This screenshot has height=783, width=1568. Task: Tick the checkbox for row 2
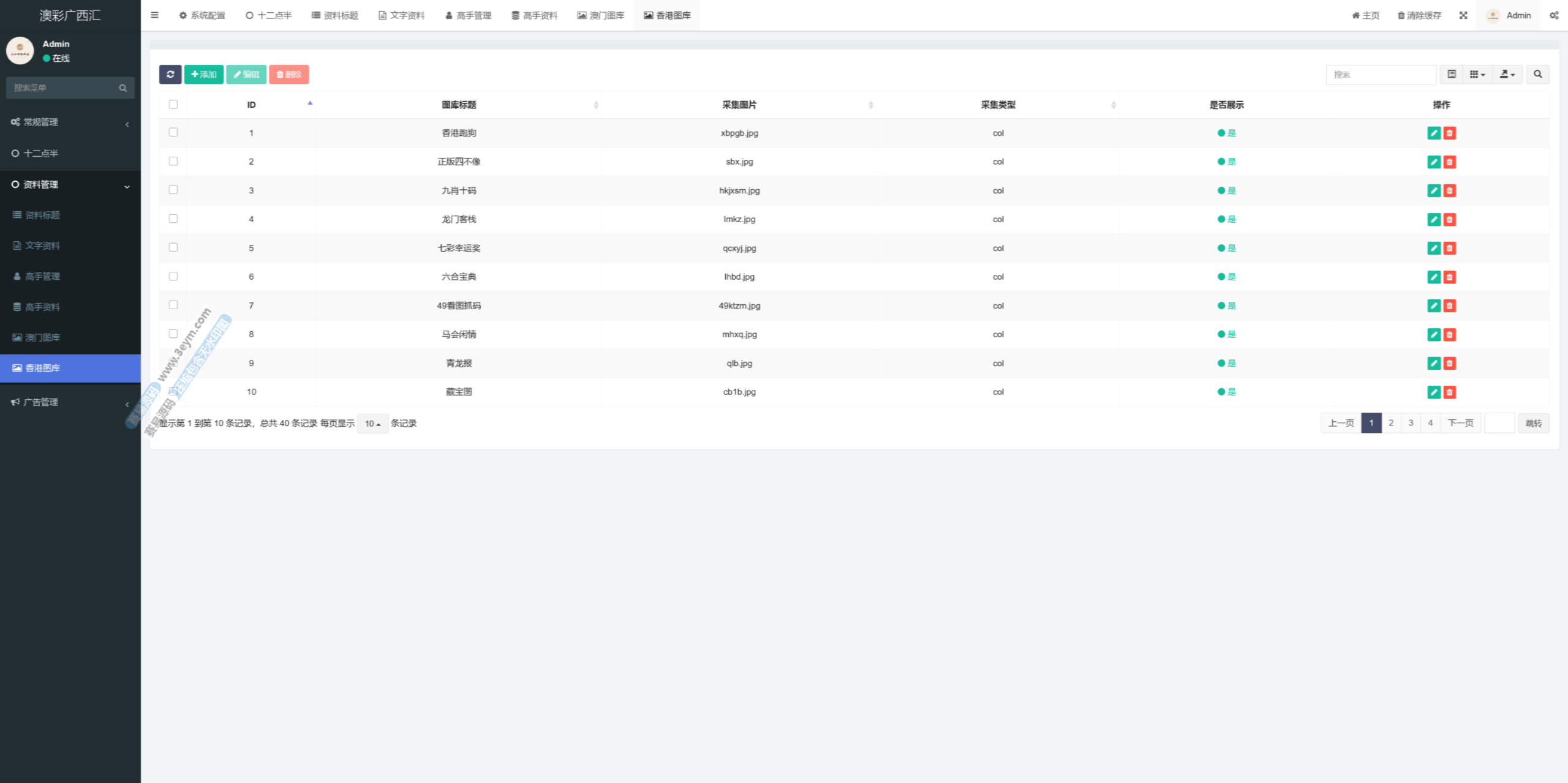[173, 161]
